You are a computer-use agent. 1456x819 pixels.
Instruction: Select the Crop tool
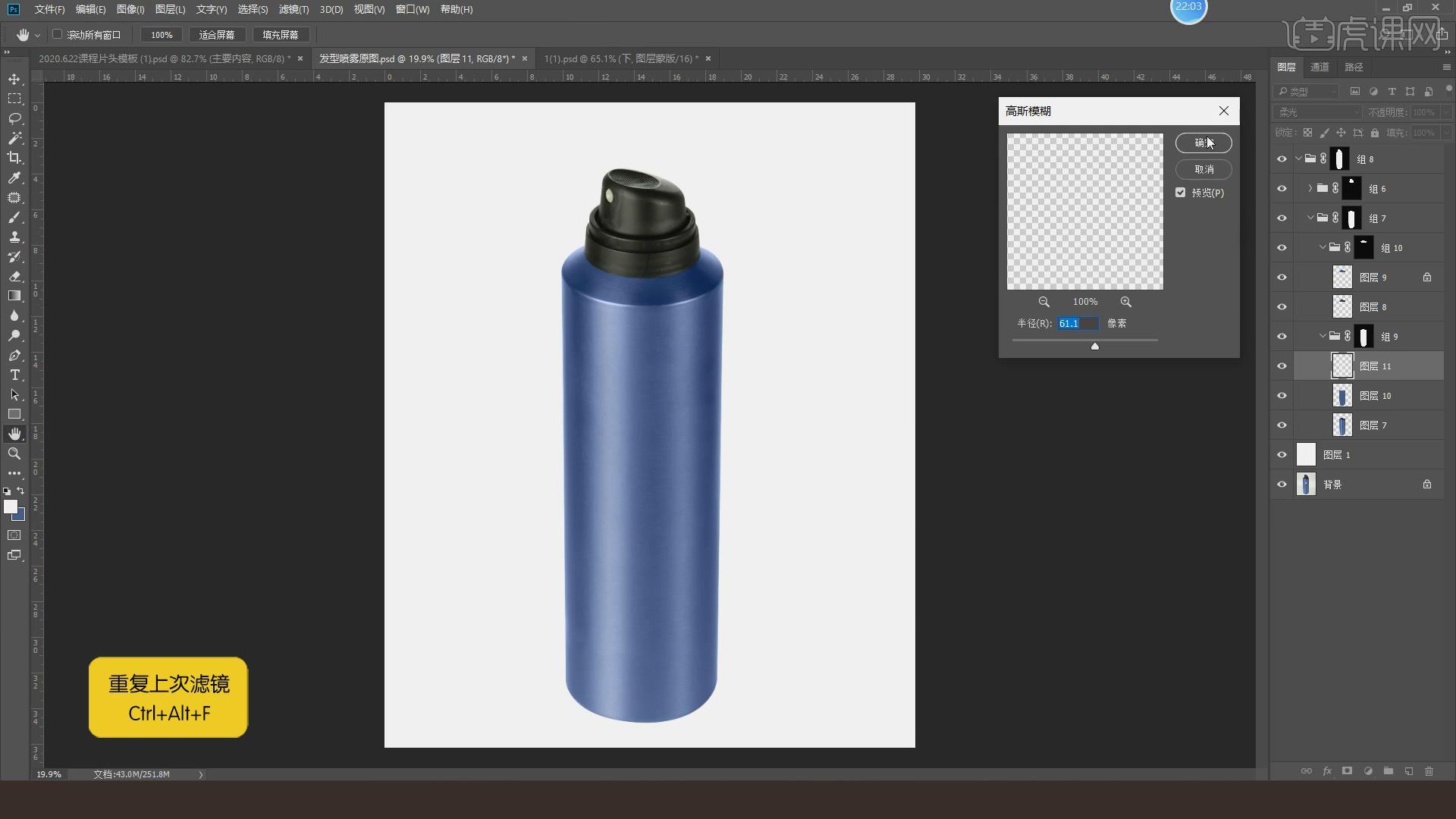pos(14,158)
